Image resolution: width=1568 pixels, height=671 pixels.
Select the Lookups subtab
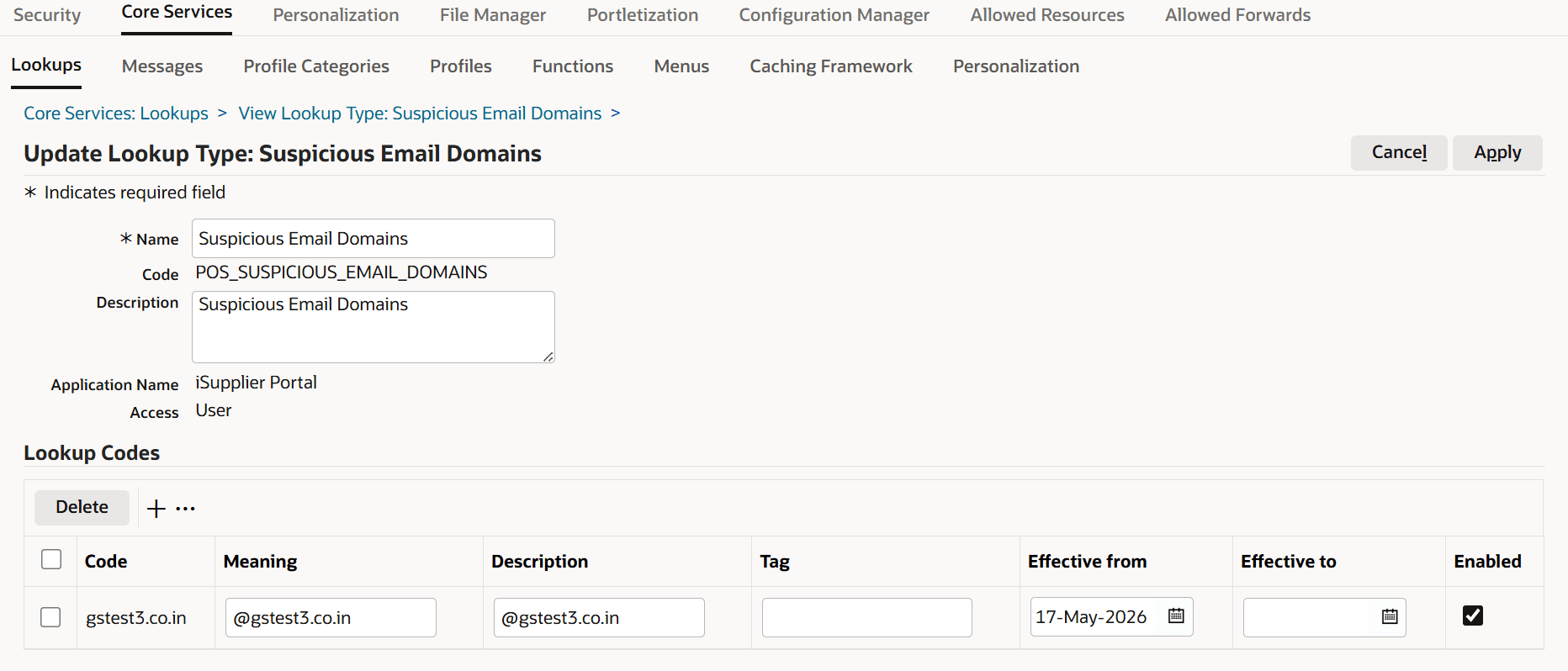click(46, 65)
